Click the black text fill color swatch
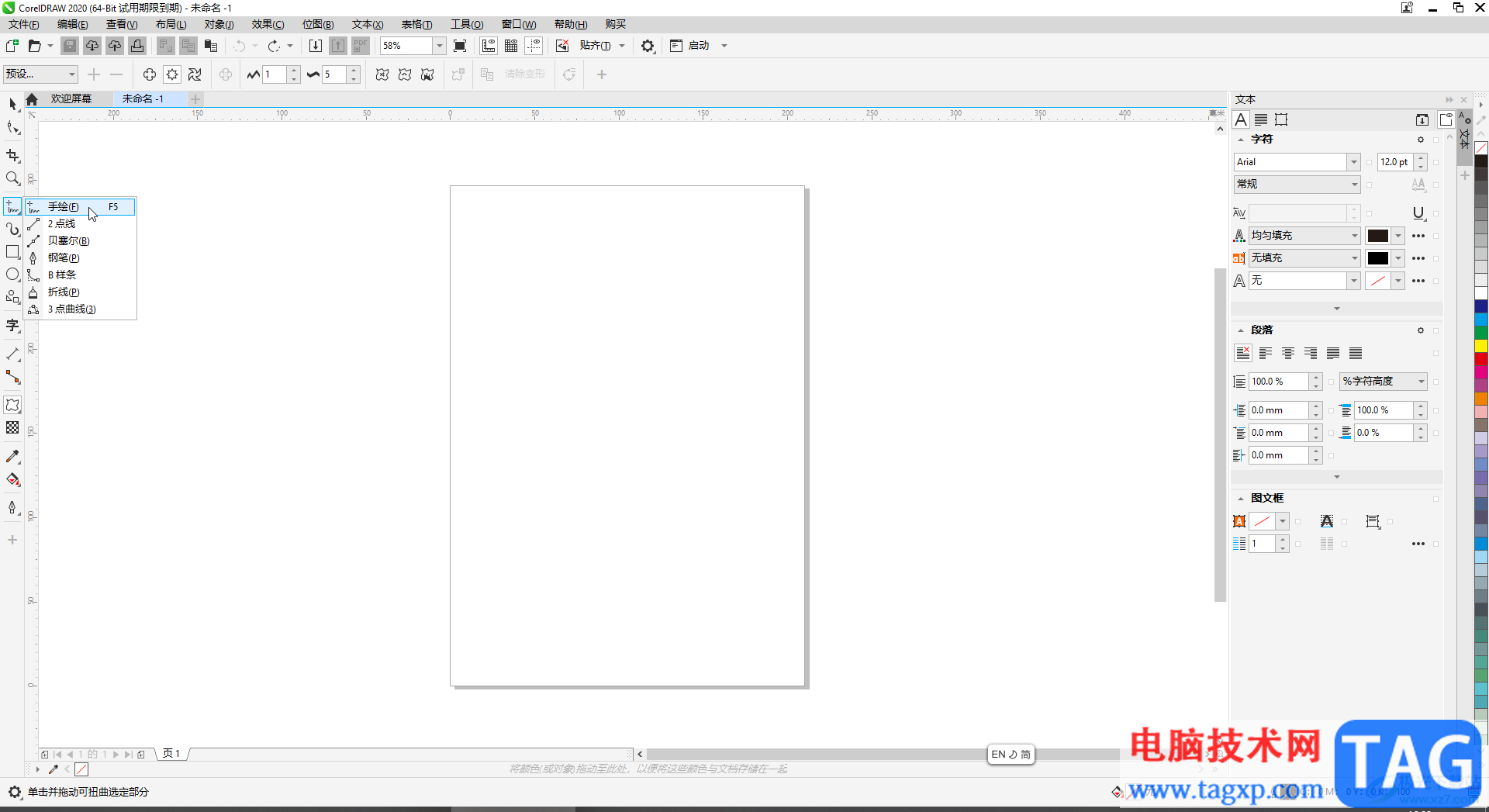 1378,236
